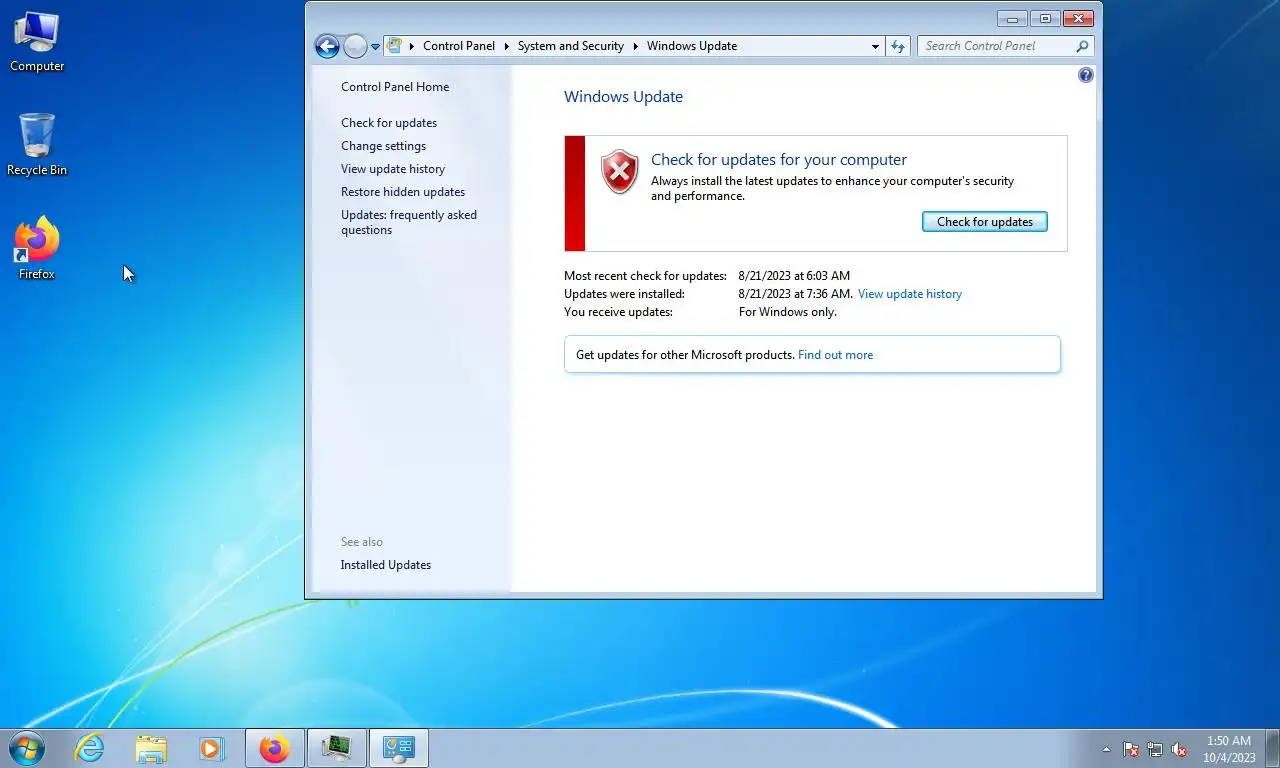This screenshot has width=1280, height=768.
Task: Select System and Security breadcrumb
Action: tap(570, 46)
